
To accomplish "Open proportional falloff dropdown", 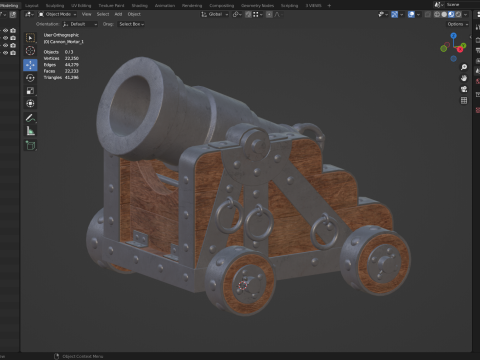I will point(278,14).
